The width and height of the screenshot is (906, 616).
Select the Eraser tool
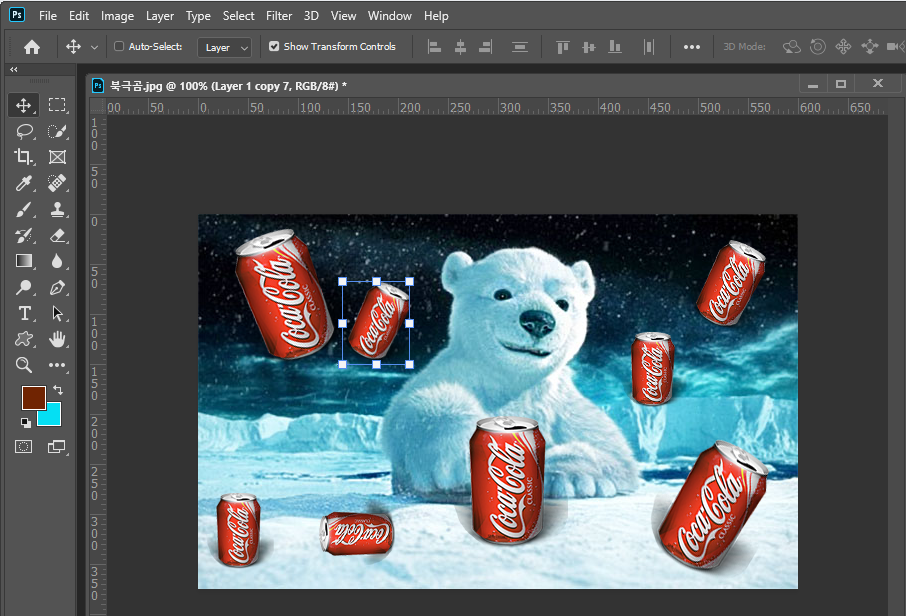57,235
